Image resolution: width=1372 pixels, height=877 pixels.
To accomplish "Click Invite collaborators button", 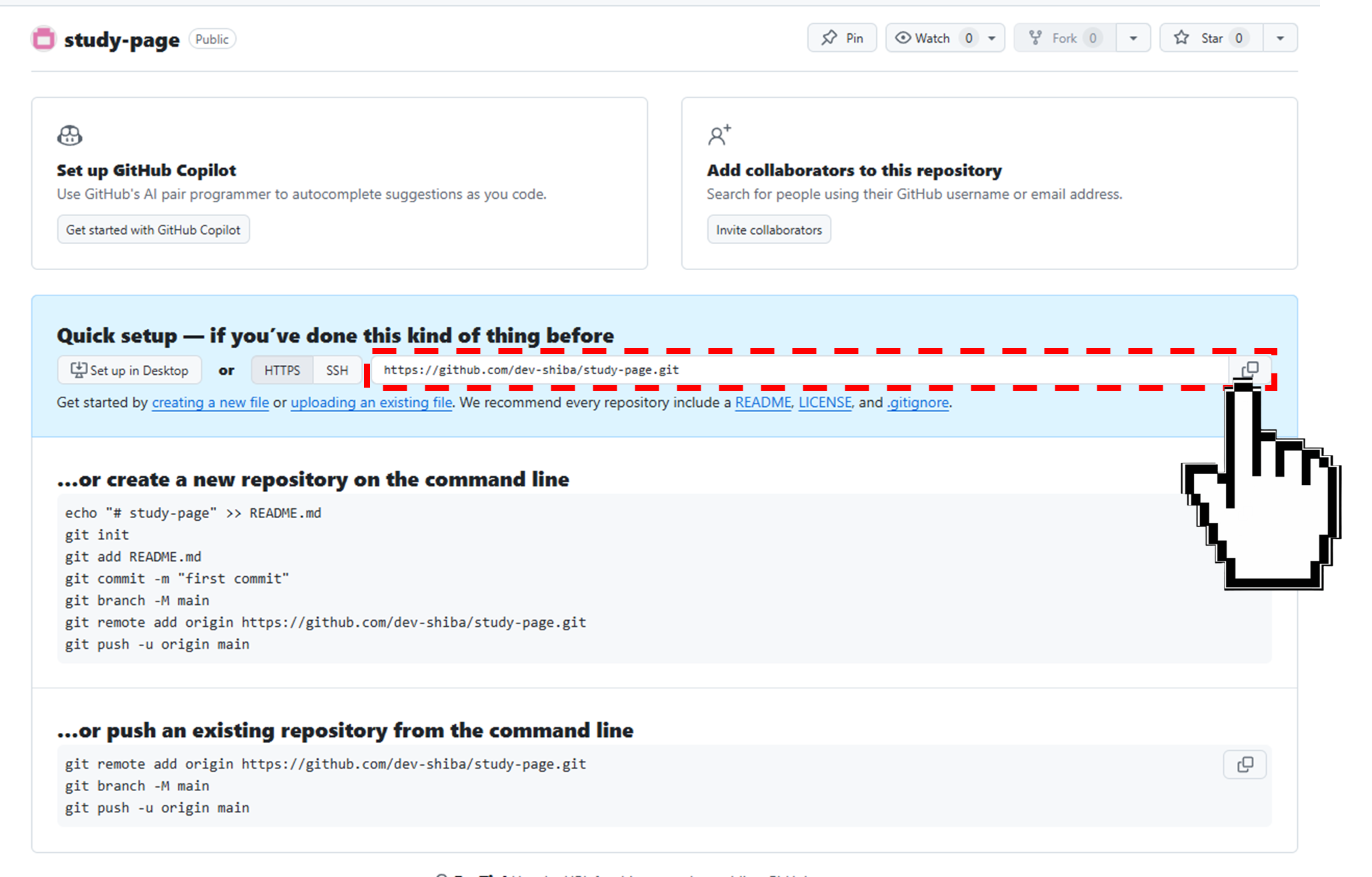I will tap(769, 229).
